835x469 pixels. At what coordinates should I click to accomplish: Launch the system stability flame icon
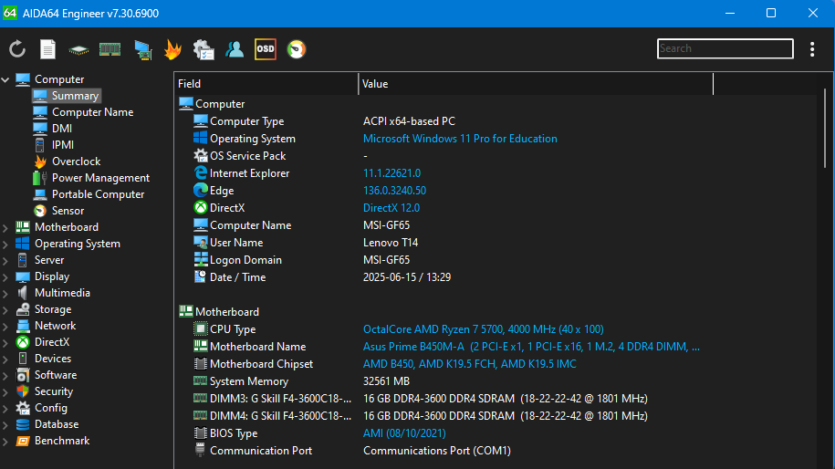173,50
